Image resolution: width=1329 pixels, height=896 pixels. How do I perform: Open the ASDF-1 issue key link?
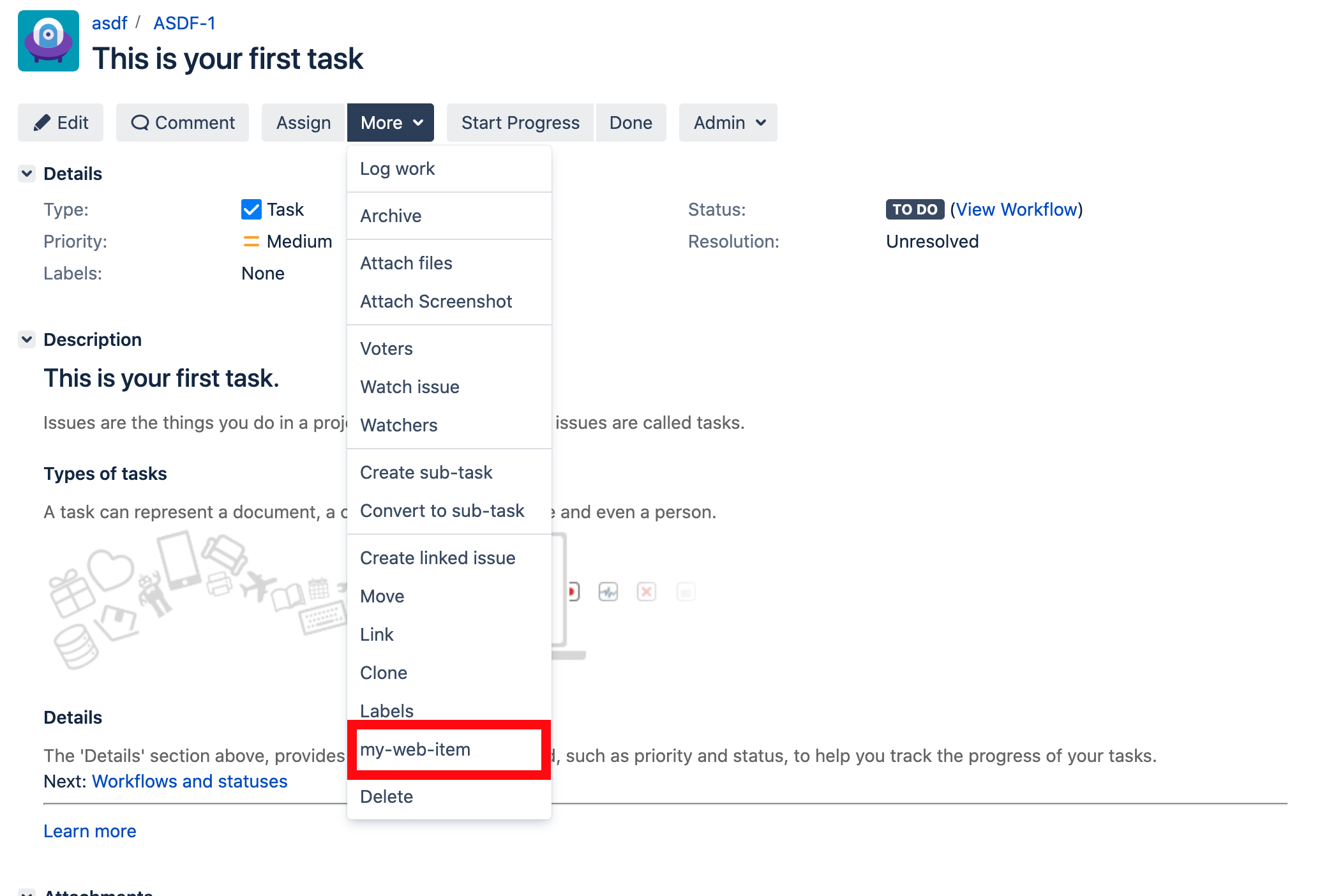[184, 23]
